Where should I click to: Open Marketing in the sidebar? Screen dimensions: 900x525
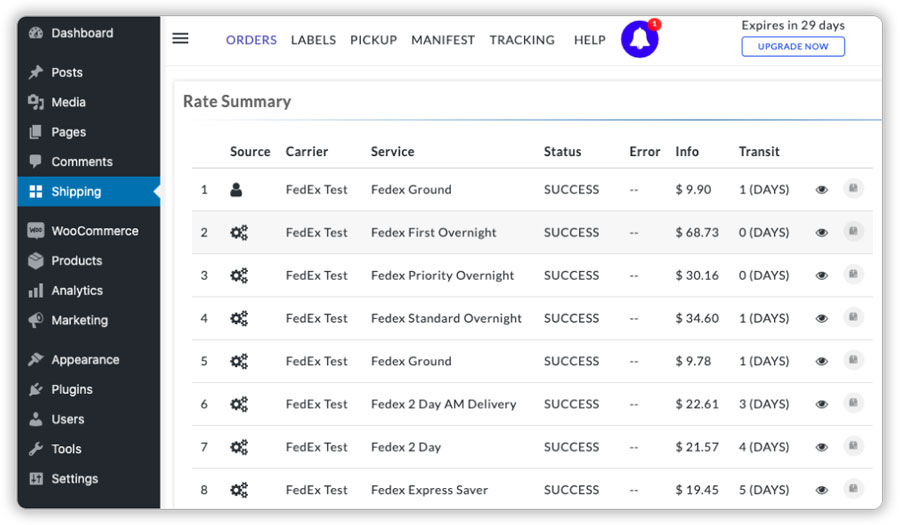(x=88, y=320)
